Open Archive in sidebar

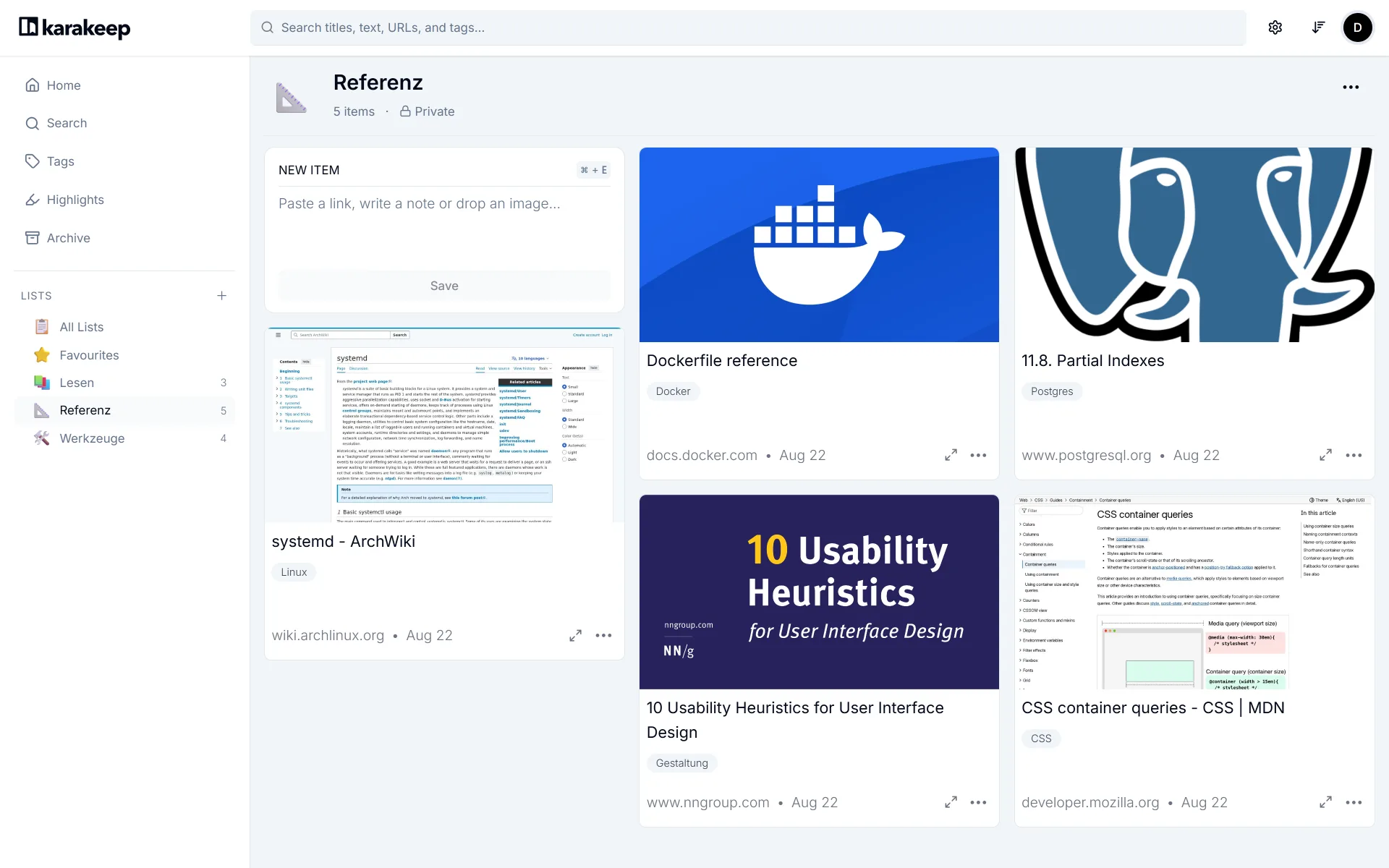click(x=124, y=238)
